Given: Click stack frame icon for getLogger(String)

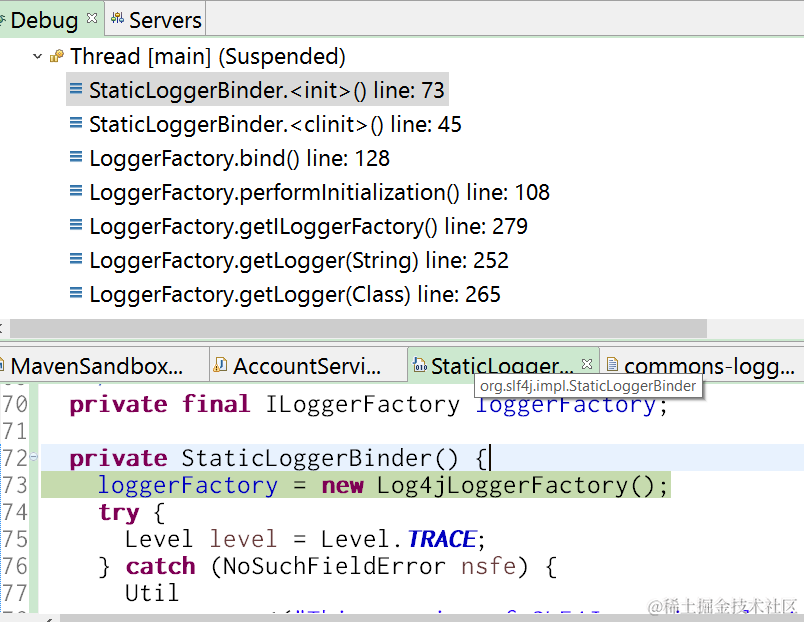Looking at the screenshot, I should pyautogui.click(x=76, y=259).
